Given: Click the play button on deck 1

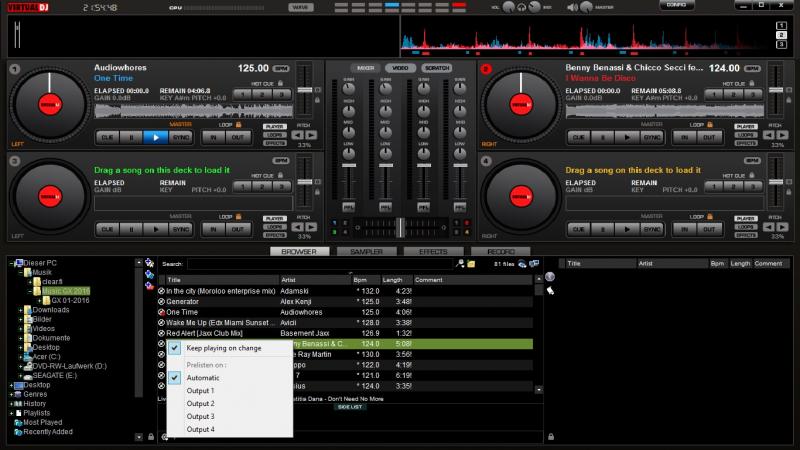Looking at the screenshot, I should [x=156, y=137].
